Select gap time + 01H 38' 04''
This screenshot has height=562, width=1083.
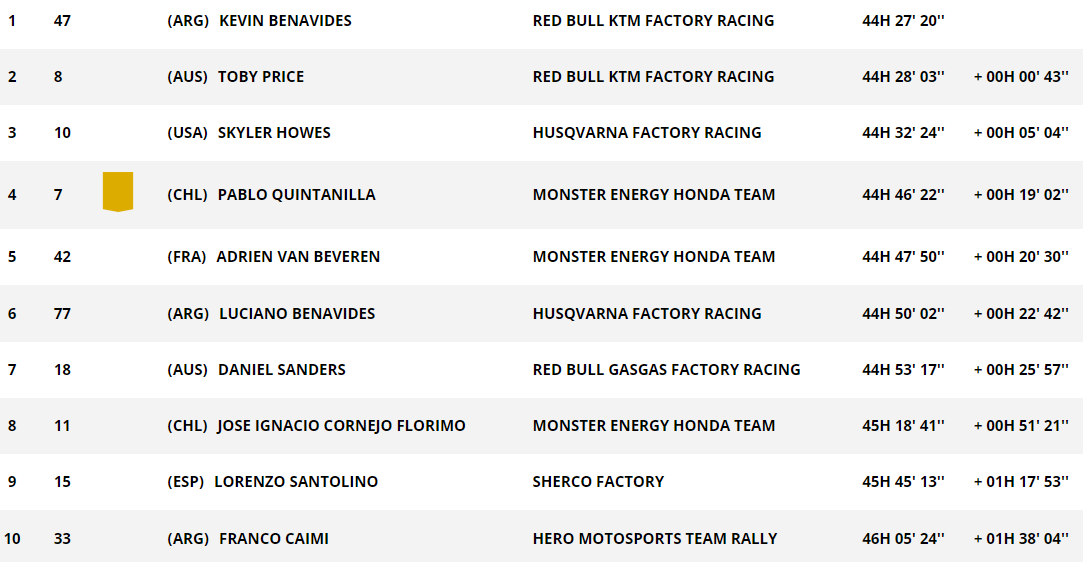click(1021, 539)
